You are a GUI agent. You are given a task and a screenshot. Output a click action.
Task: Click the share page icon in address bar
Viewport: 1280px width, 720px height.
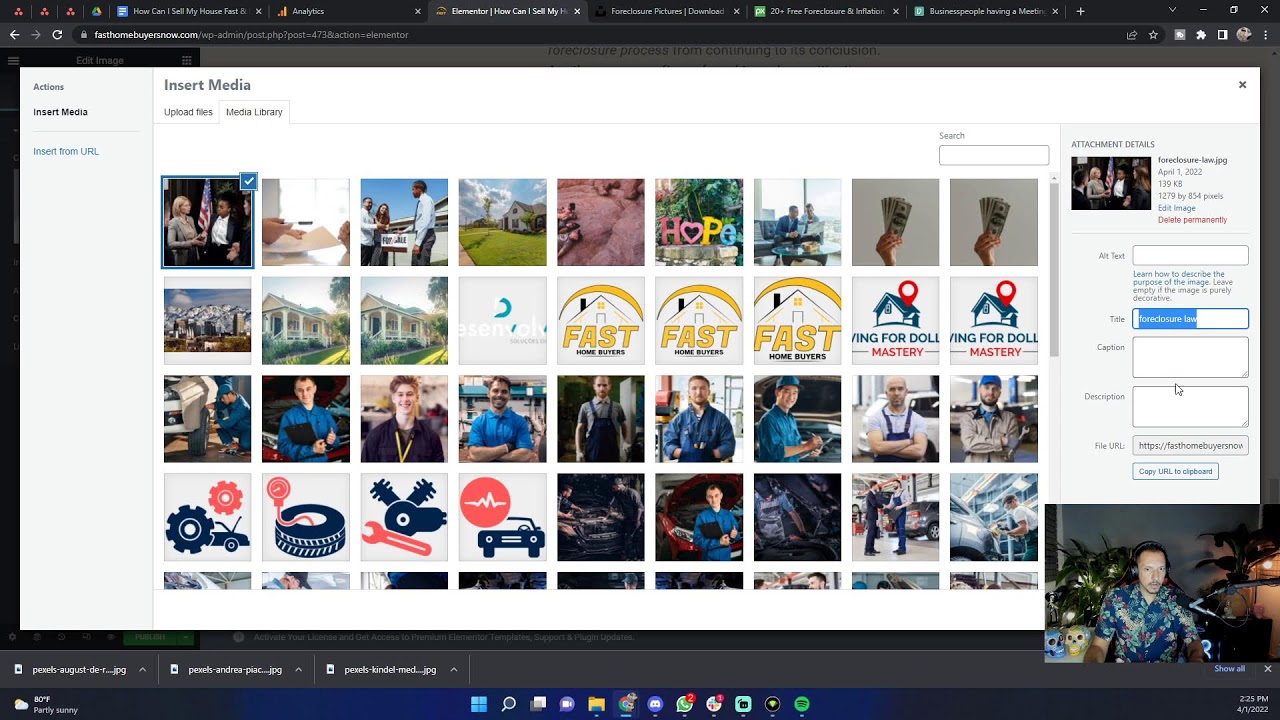pyautogui.click(x=1131, y=35)
